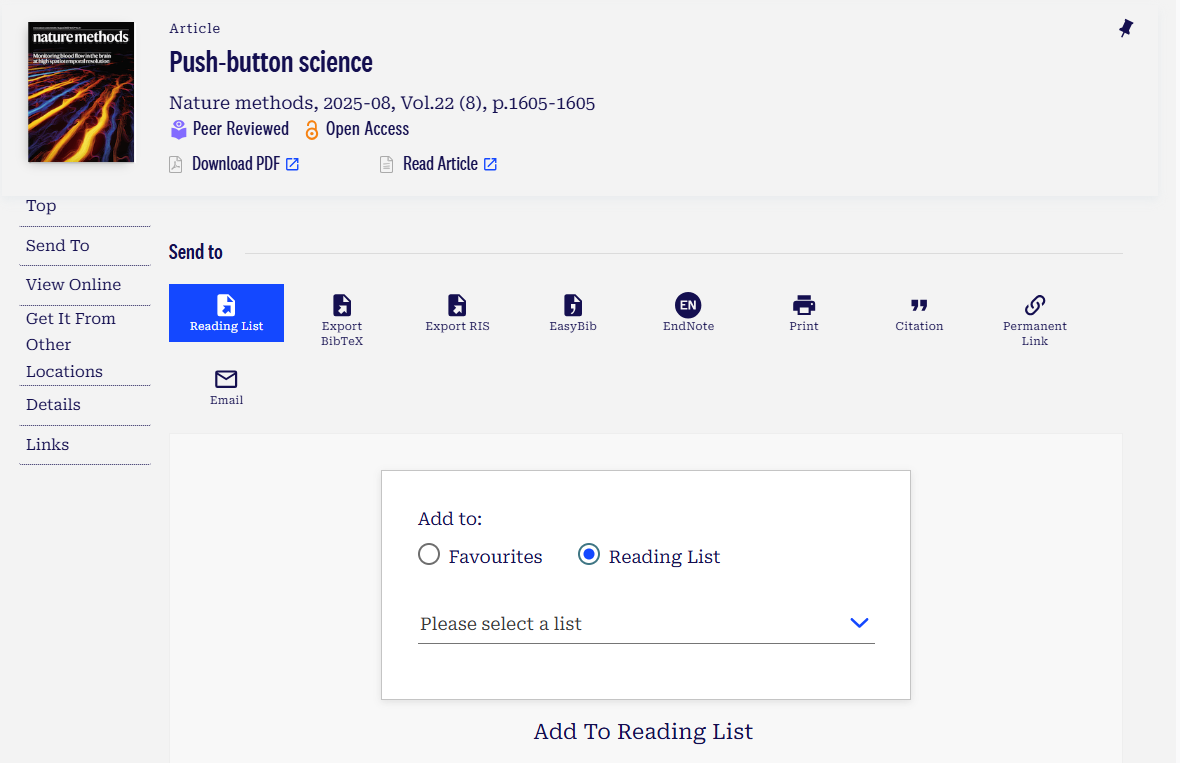Open Get It From Other Locations section
1180x763 pixels.
pos(71,345)
